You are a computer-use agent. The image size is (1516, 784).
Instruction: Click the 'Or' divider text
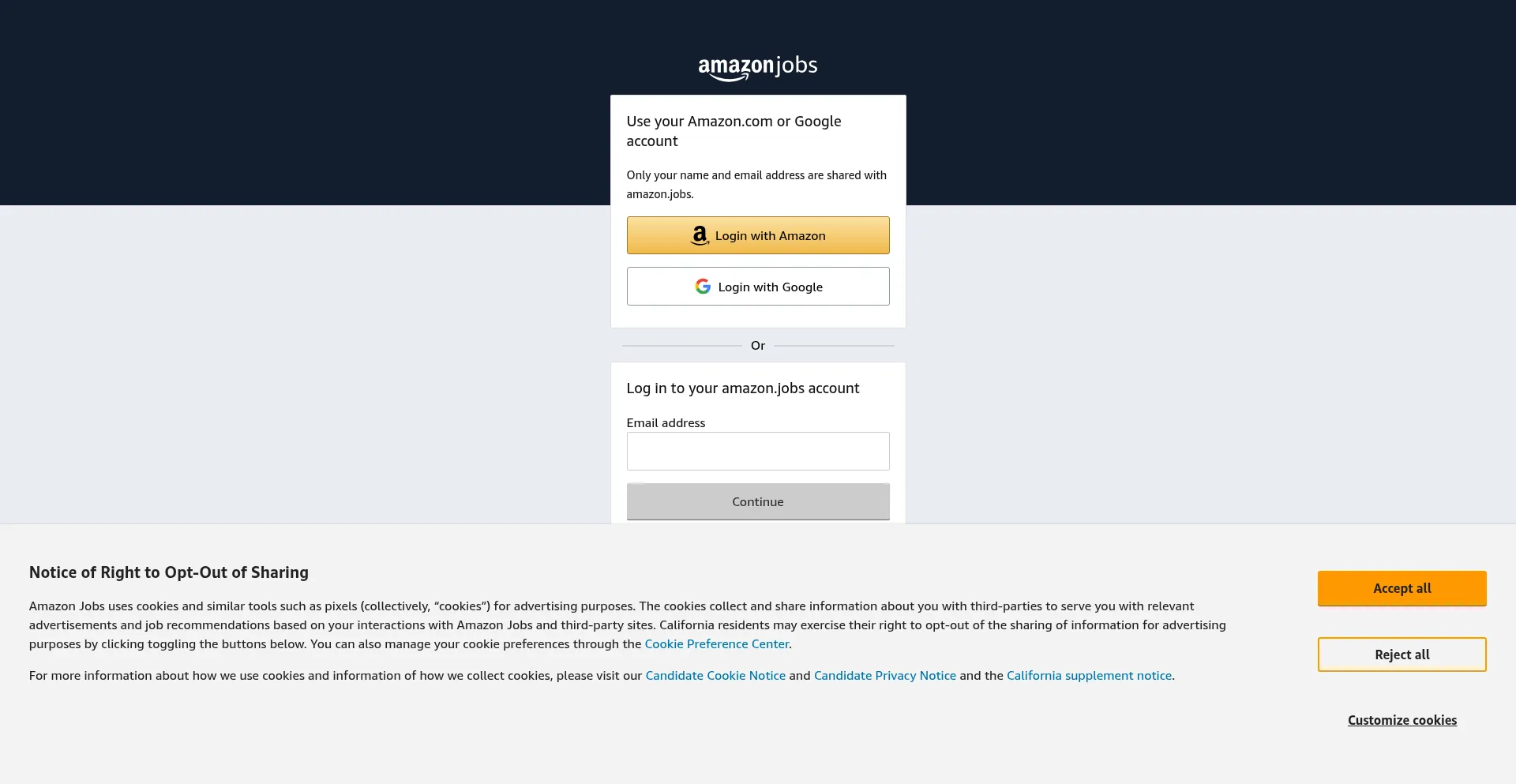pos(757,346)
